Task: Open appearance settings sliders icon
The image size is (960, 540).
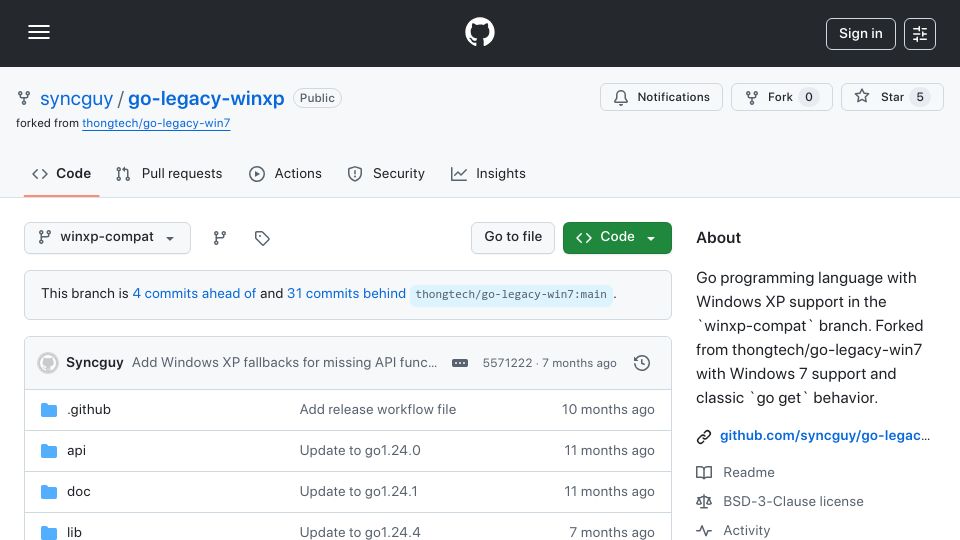Action: point(920,34)
